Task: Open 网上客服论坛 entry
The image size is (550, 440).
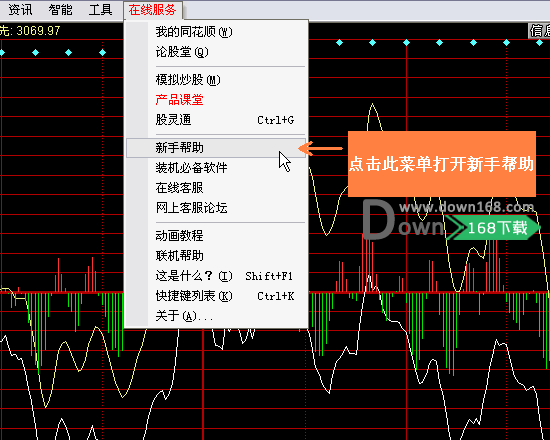Action: (x=216, y=208)
